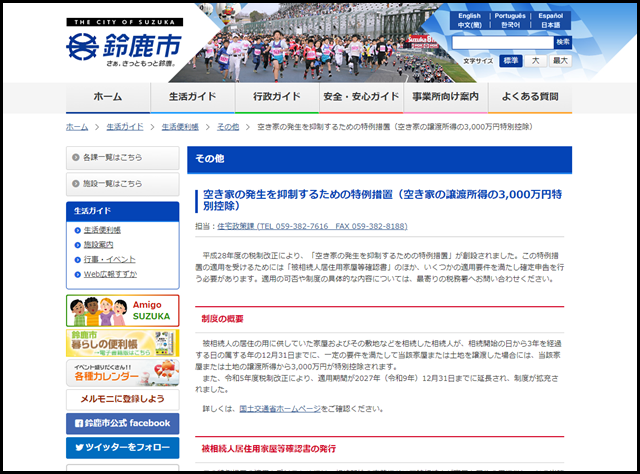Viewport: 640px width, 474px height.
Task: Click 被相続人居住用家屋等確認書の発行 heading
Action: pos(269,449)
